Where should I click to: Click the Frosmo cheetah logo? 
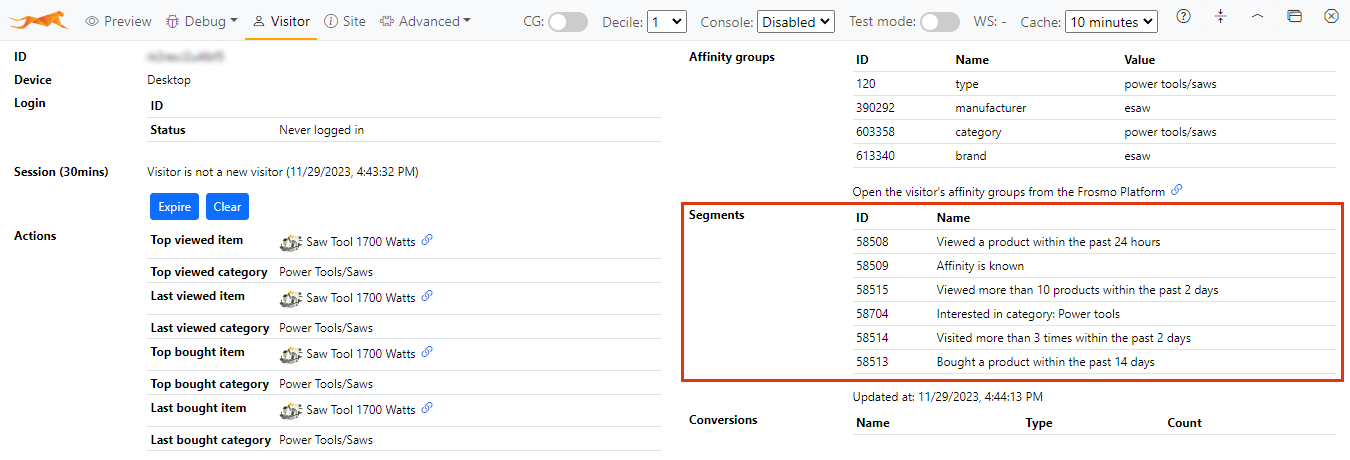[40, 20]
